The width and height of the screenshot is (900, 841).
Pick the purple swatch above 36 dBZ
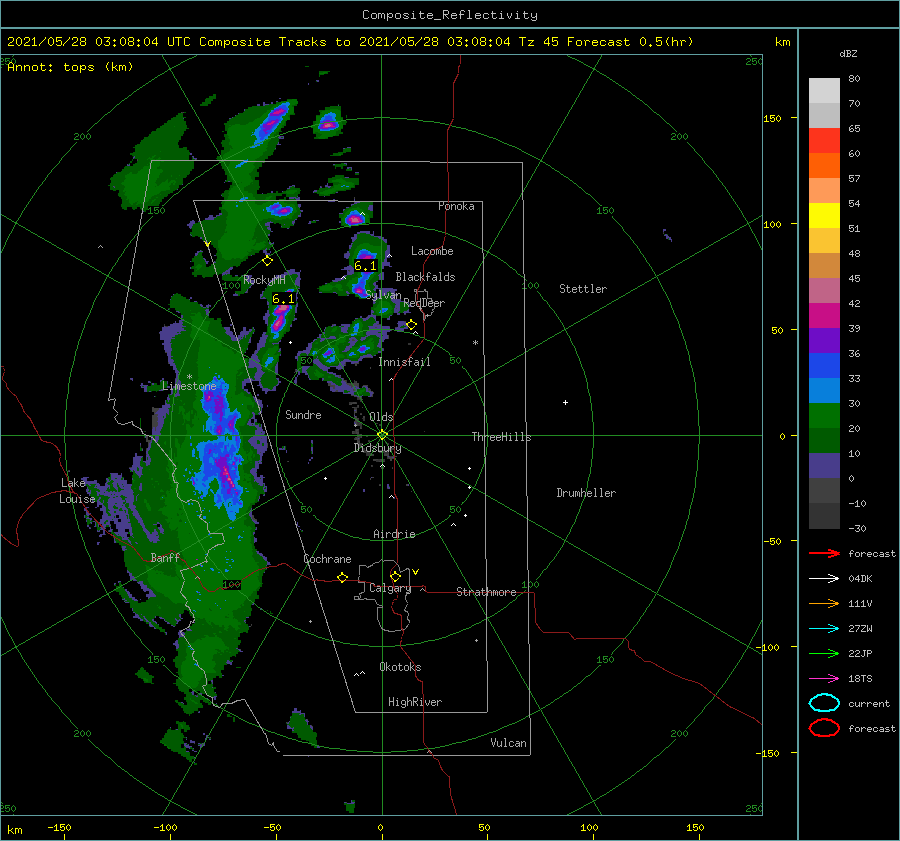pos(824,340)
